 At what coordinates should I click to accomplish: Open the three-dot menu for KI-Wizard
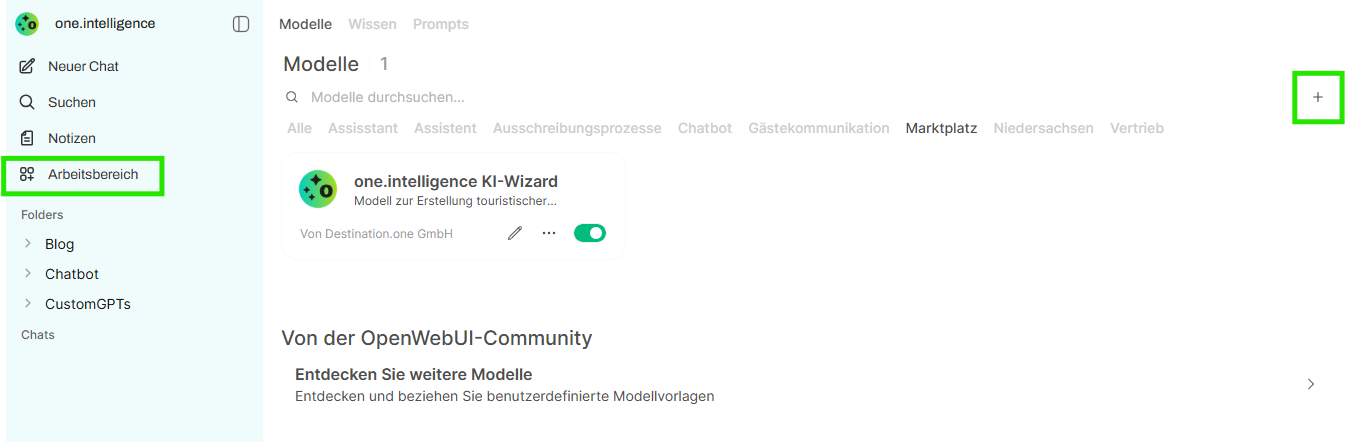549,233
